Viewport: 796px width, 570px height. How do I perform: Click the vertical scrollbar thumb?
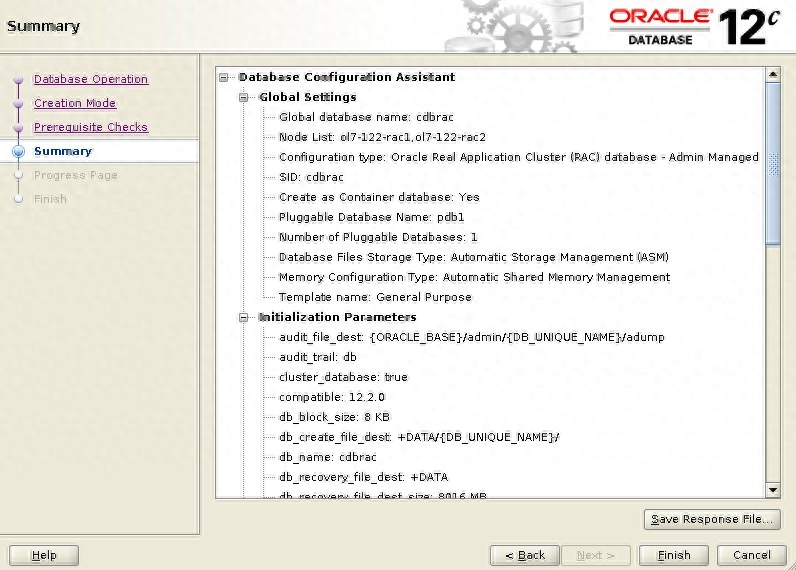[772, 165]
